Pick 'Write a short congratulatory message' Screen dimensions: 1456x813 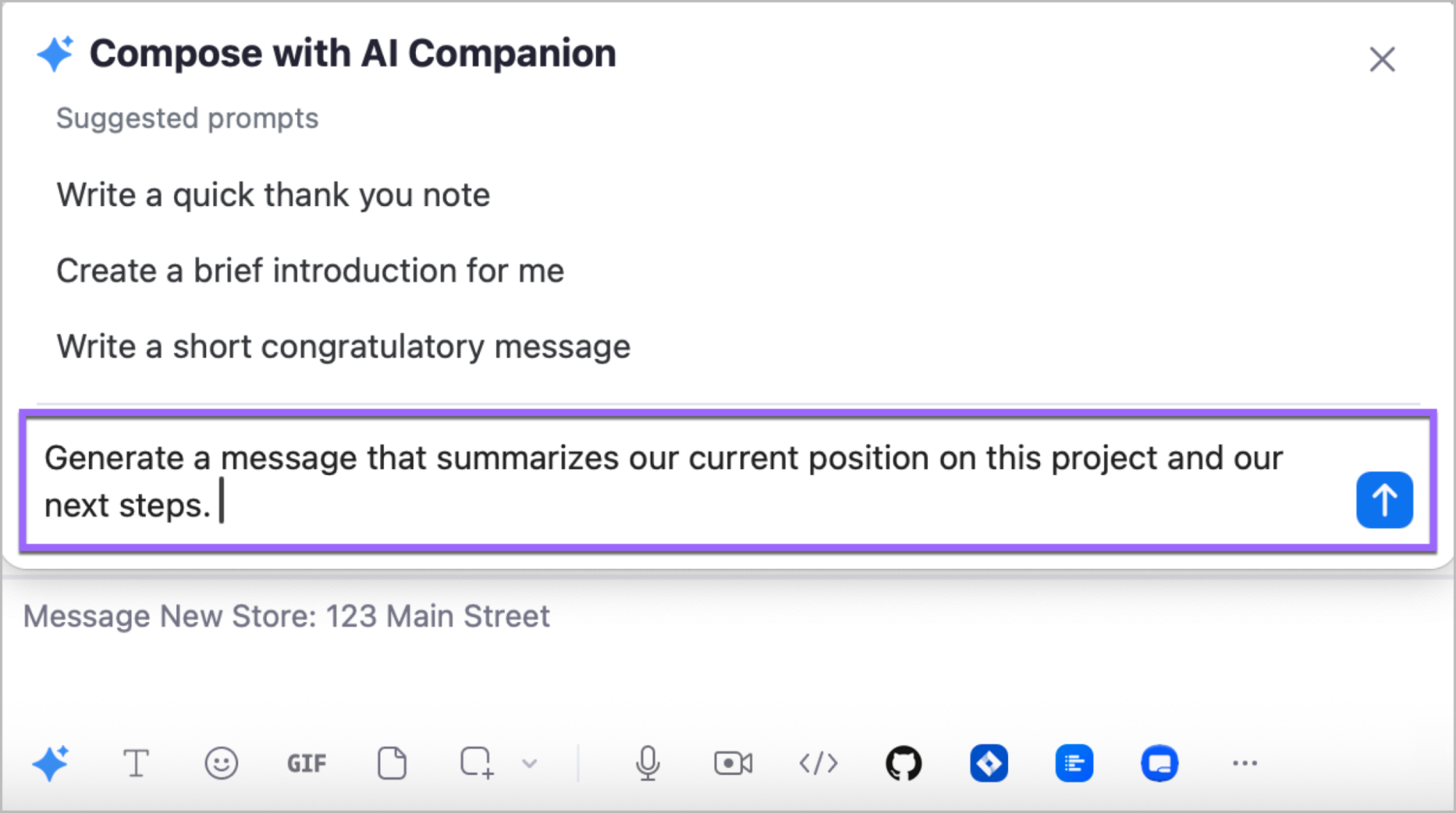344,346
